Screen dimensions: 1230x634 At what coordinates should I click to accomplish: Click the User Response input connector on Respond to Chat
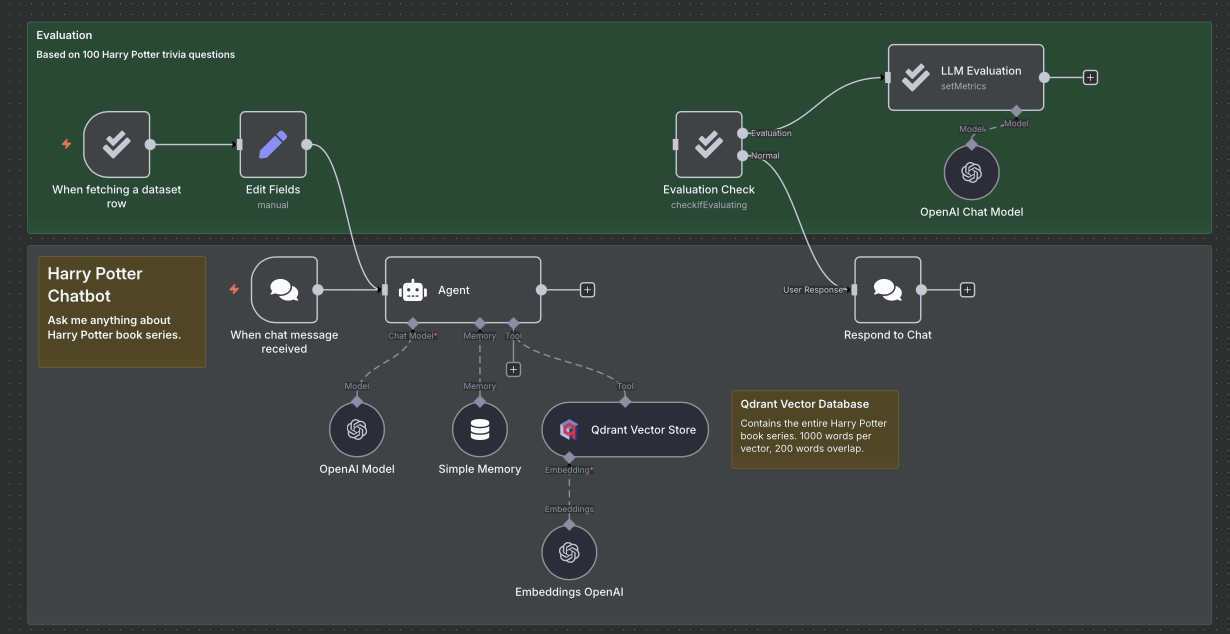click(854, 290)
